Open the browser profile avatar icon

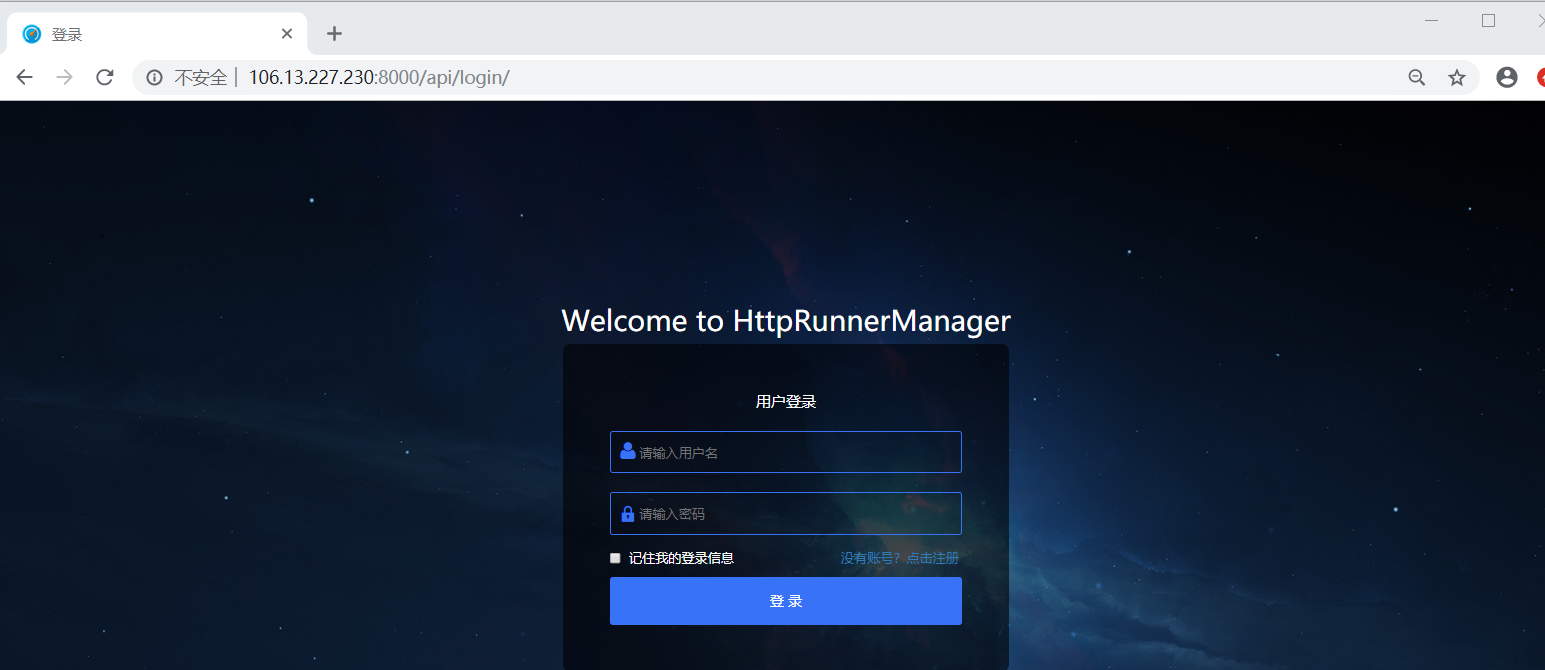click(x=1506, y=77)
